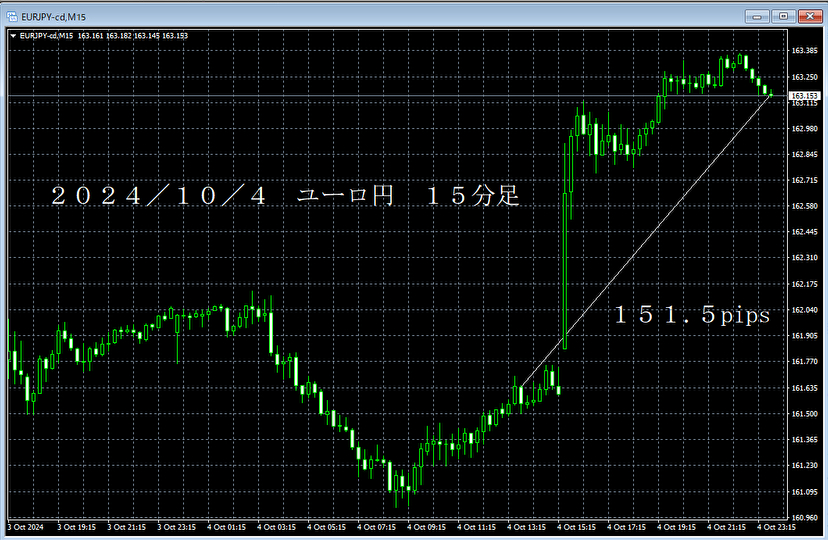Screen dimensions: 828x540
Task: Click the price scale value 162.040
Action: (804, 310)
